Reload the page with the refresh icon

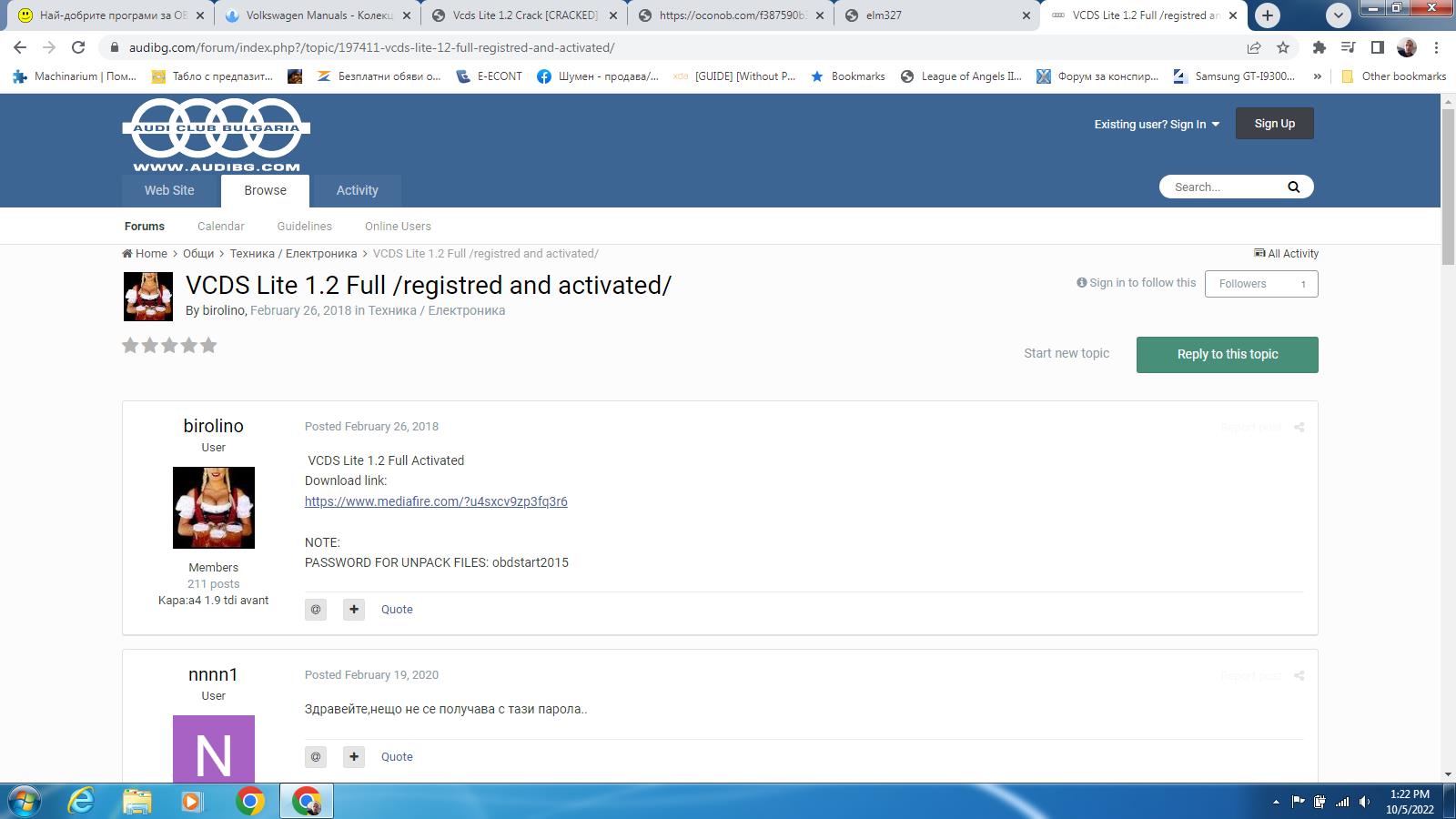pos(78,47)
